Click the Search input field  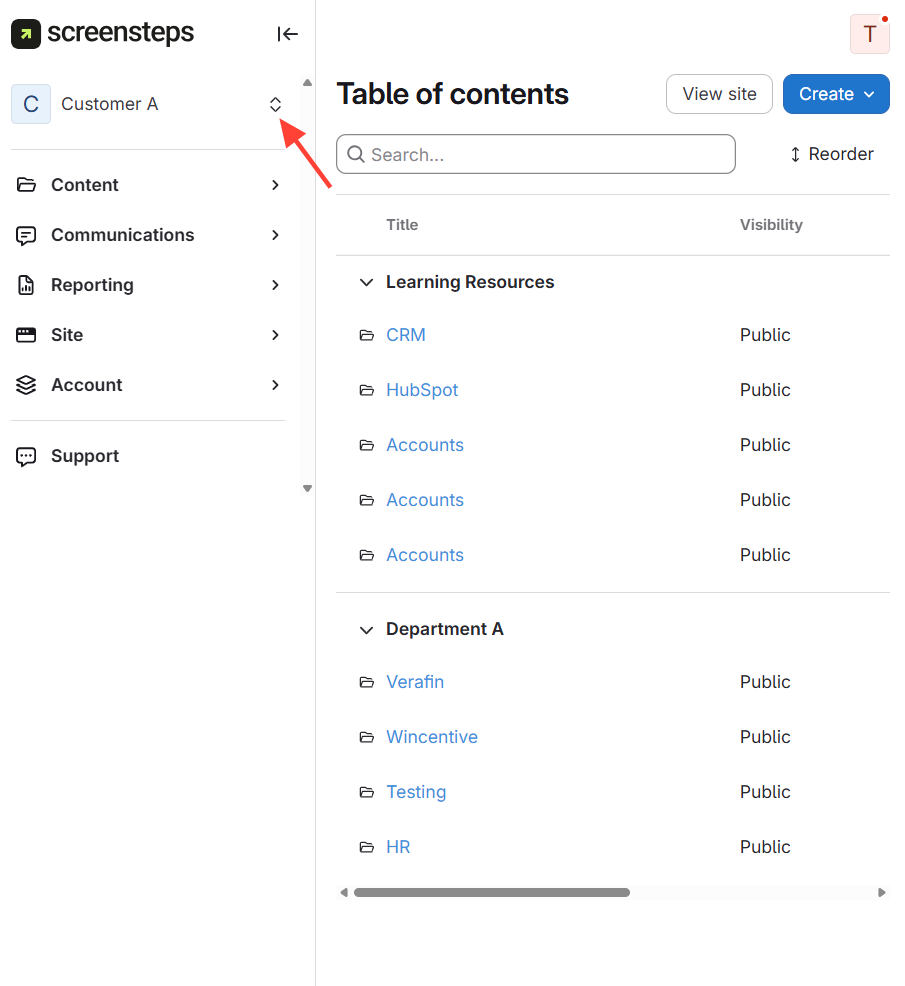[x=550, y=155]
